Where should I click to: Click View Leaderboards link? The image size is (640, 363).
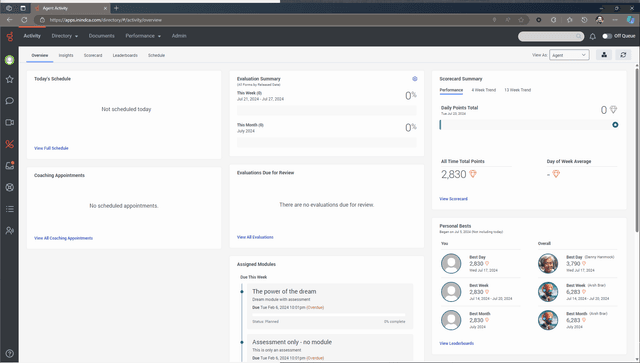pyautogui.click(x=457, y=343)
